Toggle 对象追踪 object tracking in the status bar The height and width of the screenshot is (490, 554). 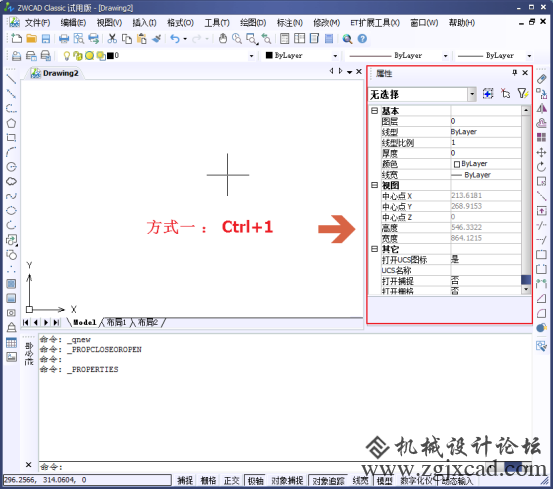[x=328, y=480]
